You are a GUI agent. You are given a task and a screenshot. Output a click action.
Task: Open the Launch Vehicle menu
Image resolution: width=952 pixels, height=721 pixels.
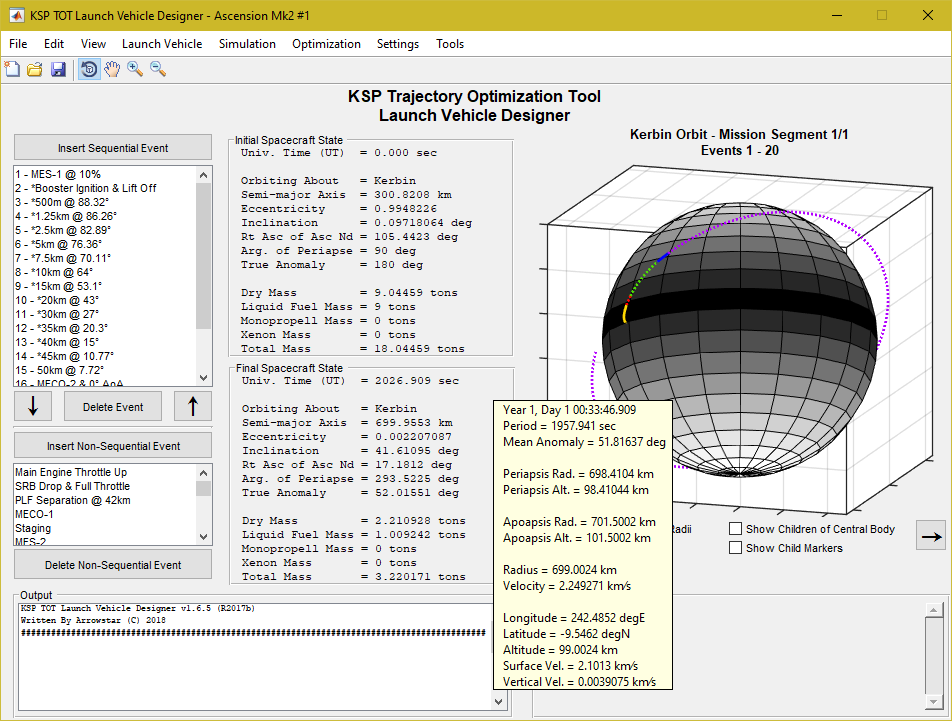click(x=162, y=44)
